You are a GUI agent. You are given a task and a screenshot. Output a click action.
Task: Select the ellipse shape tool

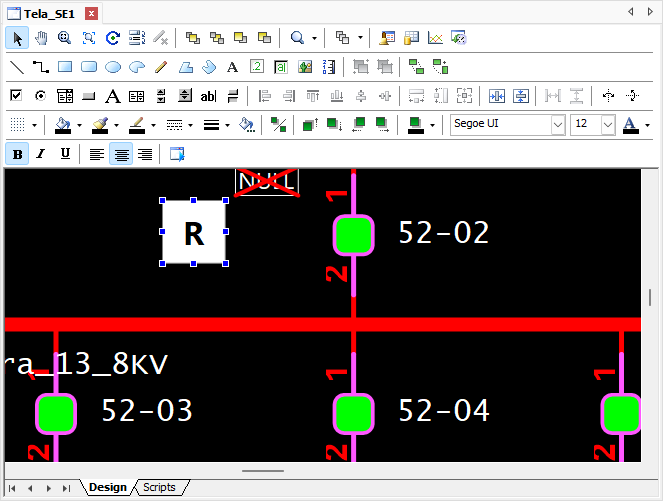point(113,67)
